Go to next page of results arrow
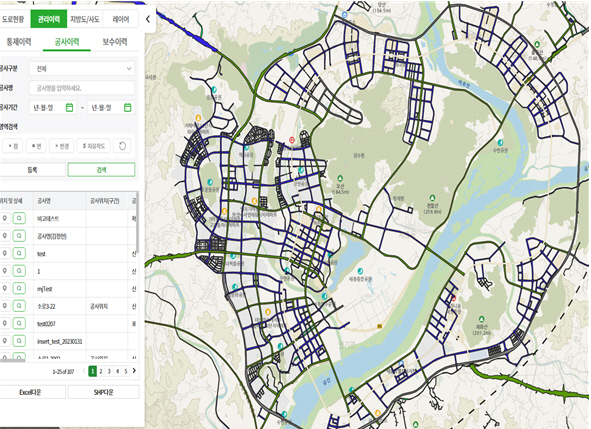Viewport: 591px width, 429px height. click(x=134, y=371)
